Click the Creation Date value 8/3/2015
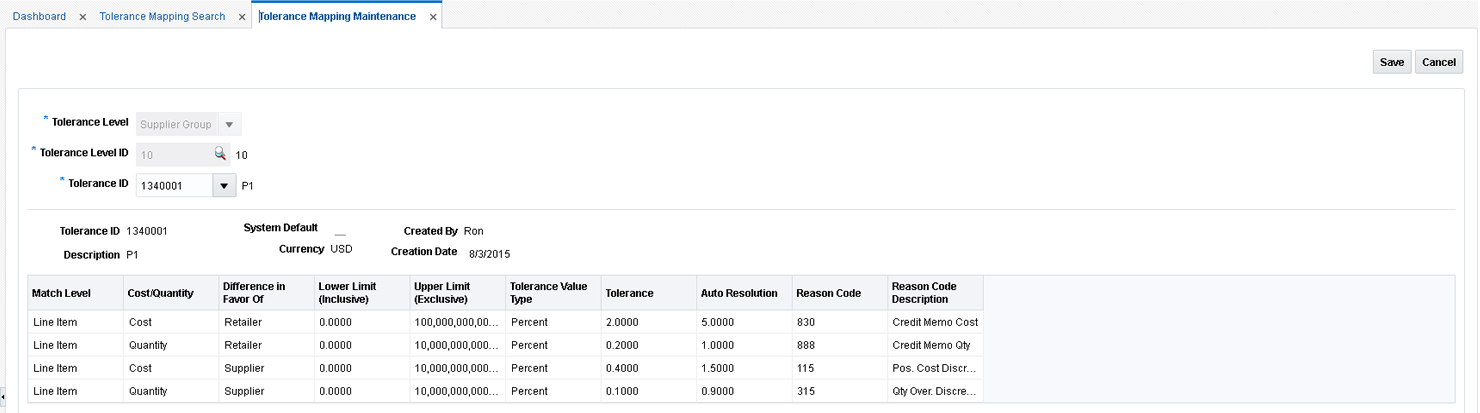This screenshot has height=413, width=1480. (x=489, y=253)
